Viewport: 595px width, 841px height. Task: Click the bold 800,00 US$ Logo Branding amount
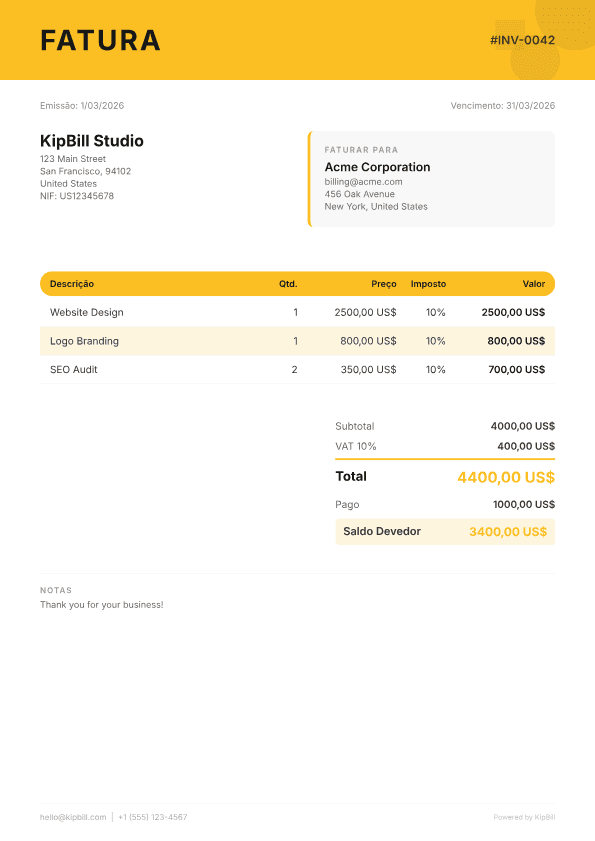pyautogui.click(x=516, y=341)
